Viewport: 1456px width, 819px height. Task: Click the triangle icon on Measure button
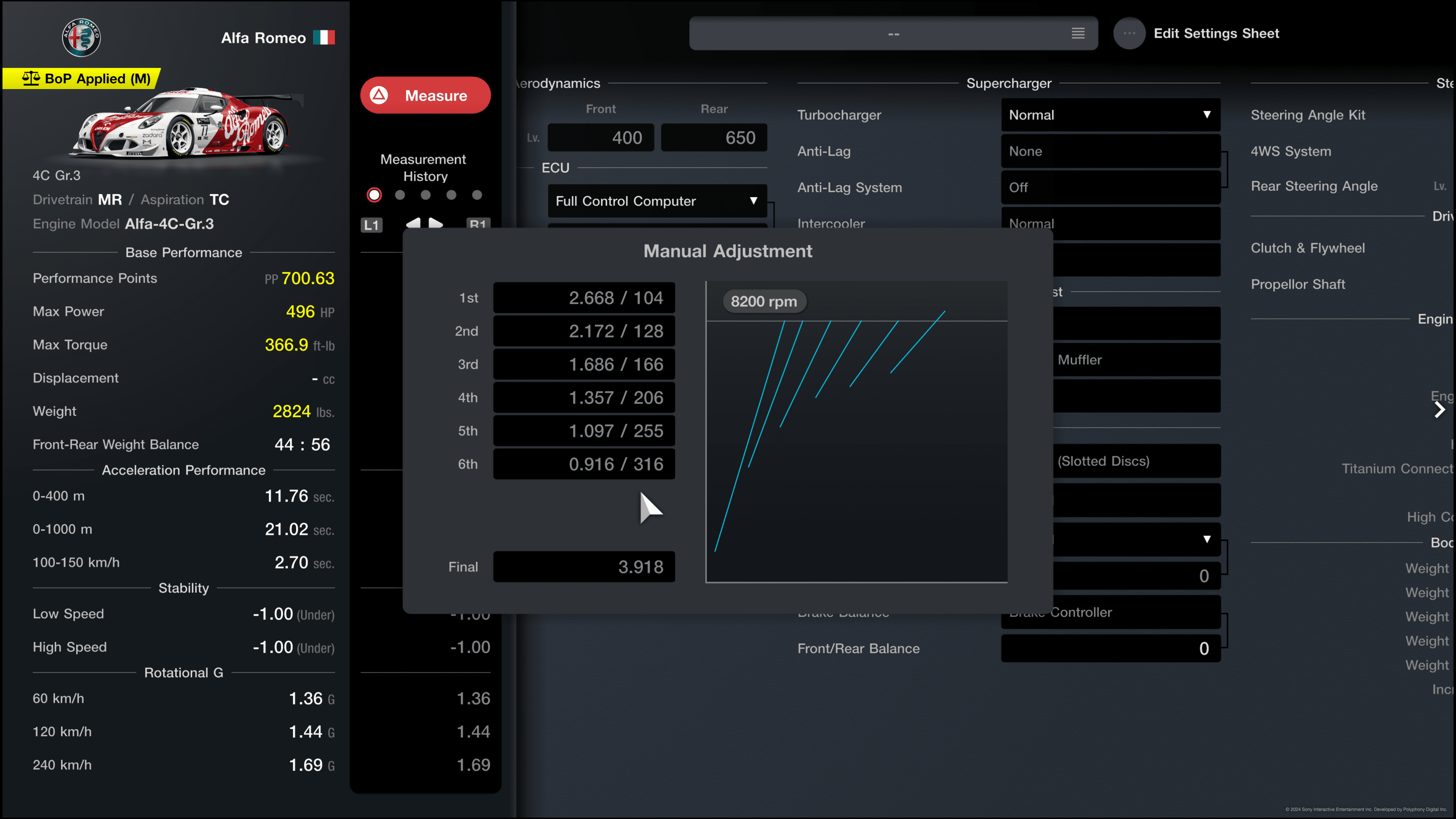click(x=379, y=95)
